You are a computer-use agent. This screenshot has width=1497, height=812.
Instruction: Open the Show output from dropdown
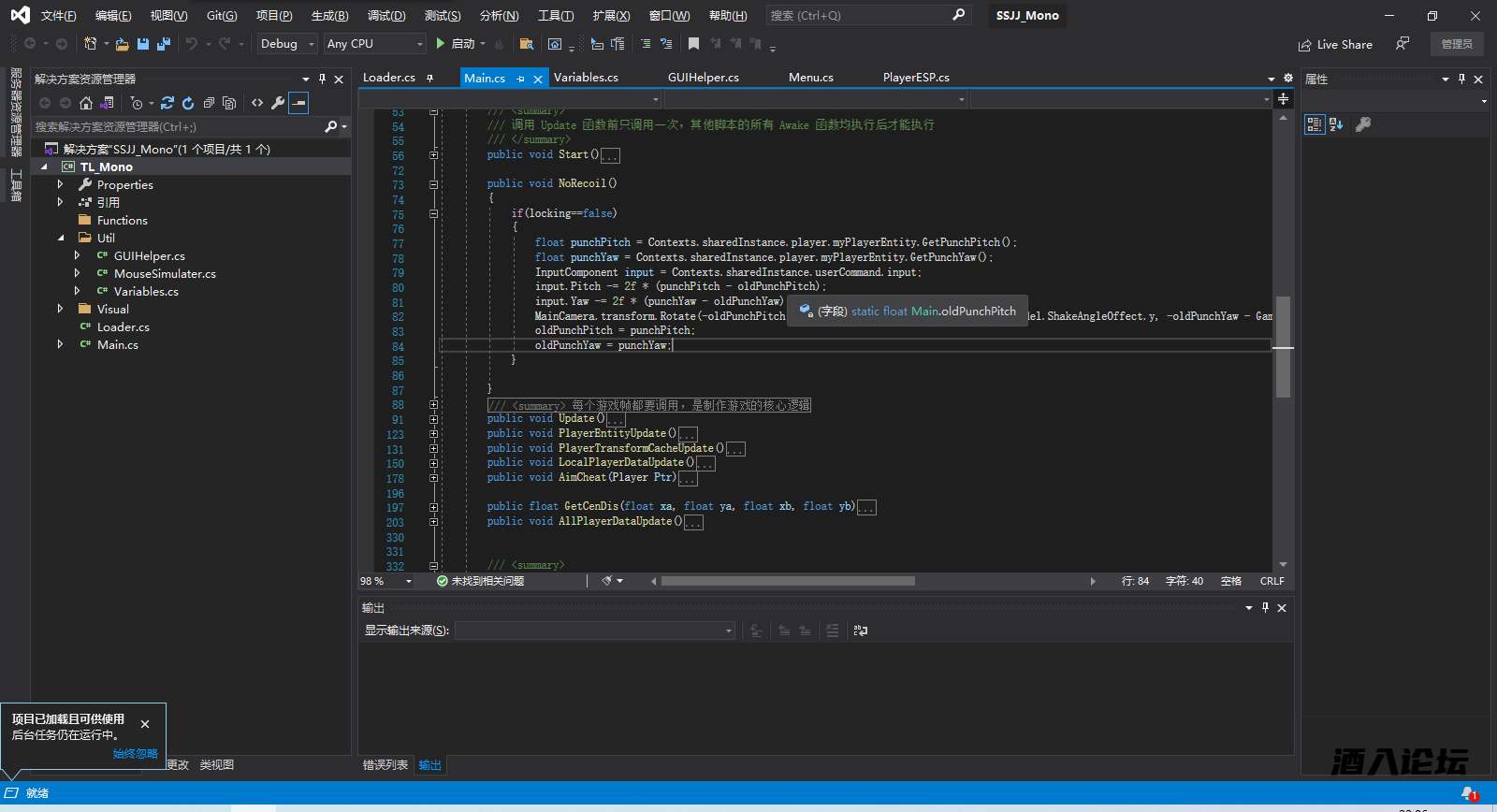pos(595,631)
